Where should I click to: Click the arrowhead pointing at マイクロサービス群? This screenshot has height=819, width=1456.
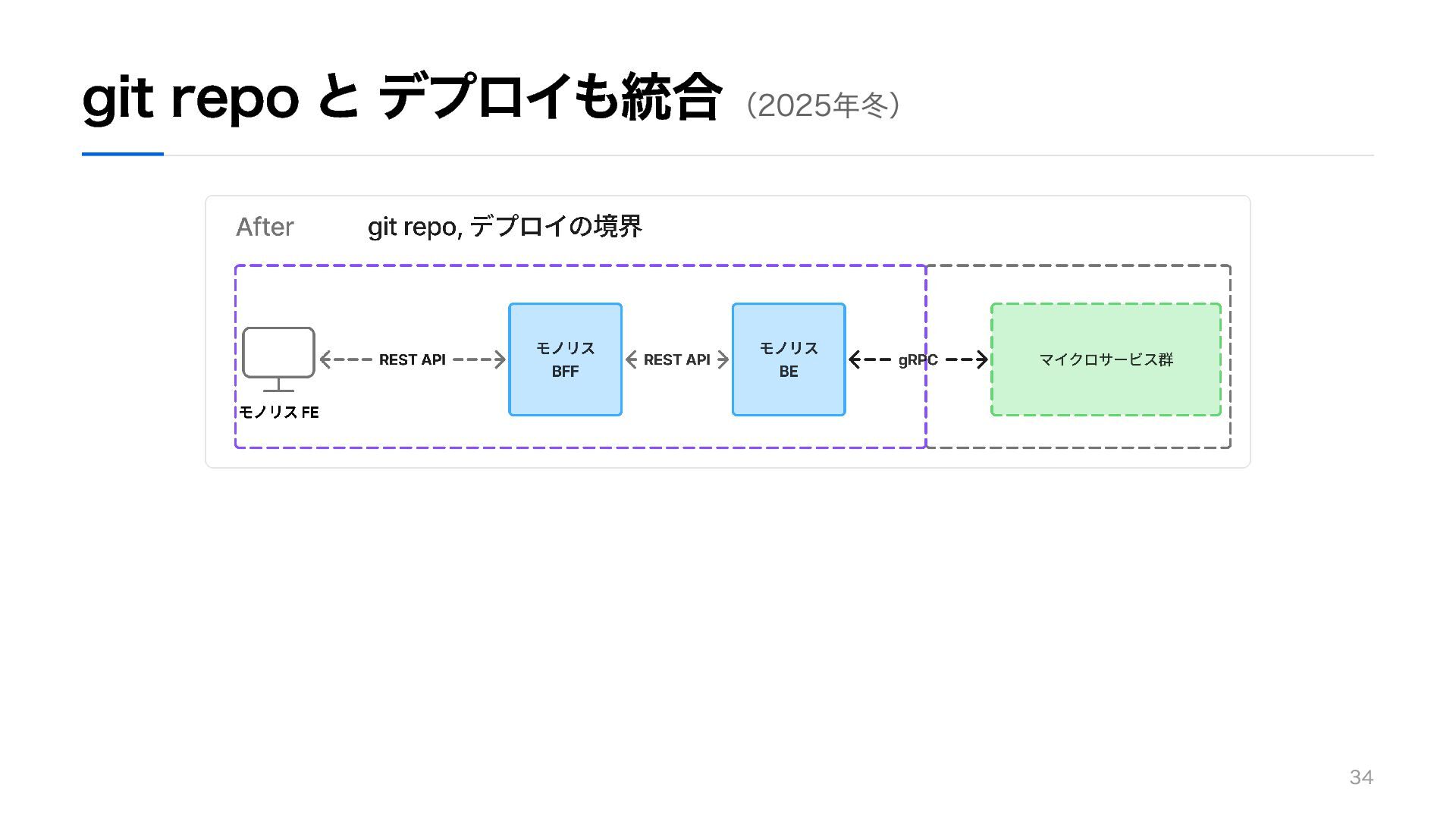[982, 359]
